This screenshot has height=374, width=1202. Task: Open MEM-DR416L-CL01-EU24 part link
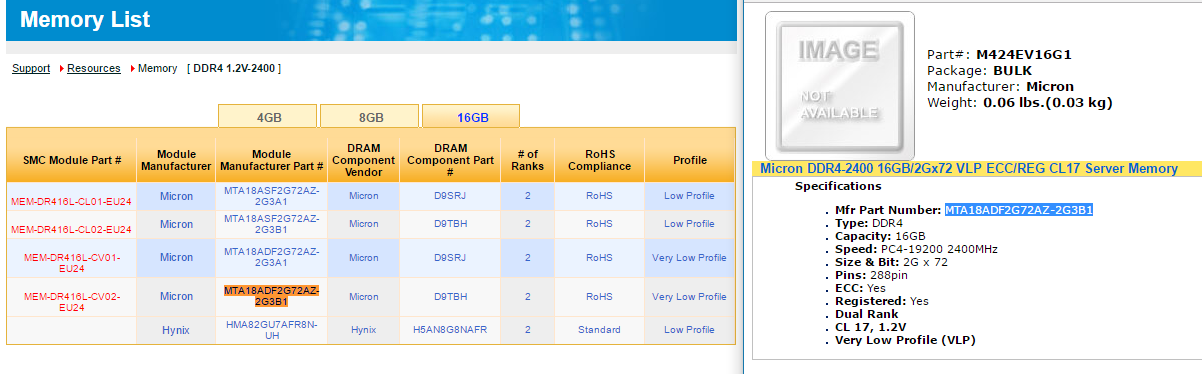tap(72, 202)
